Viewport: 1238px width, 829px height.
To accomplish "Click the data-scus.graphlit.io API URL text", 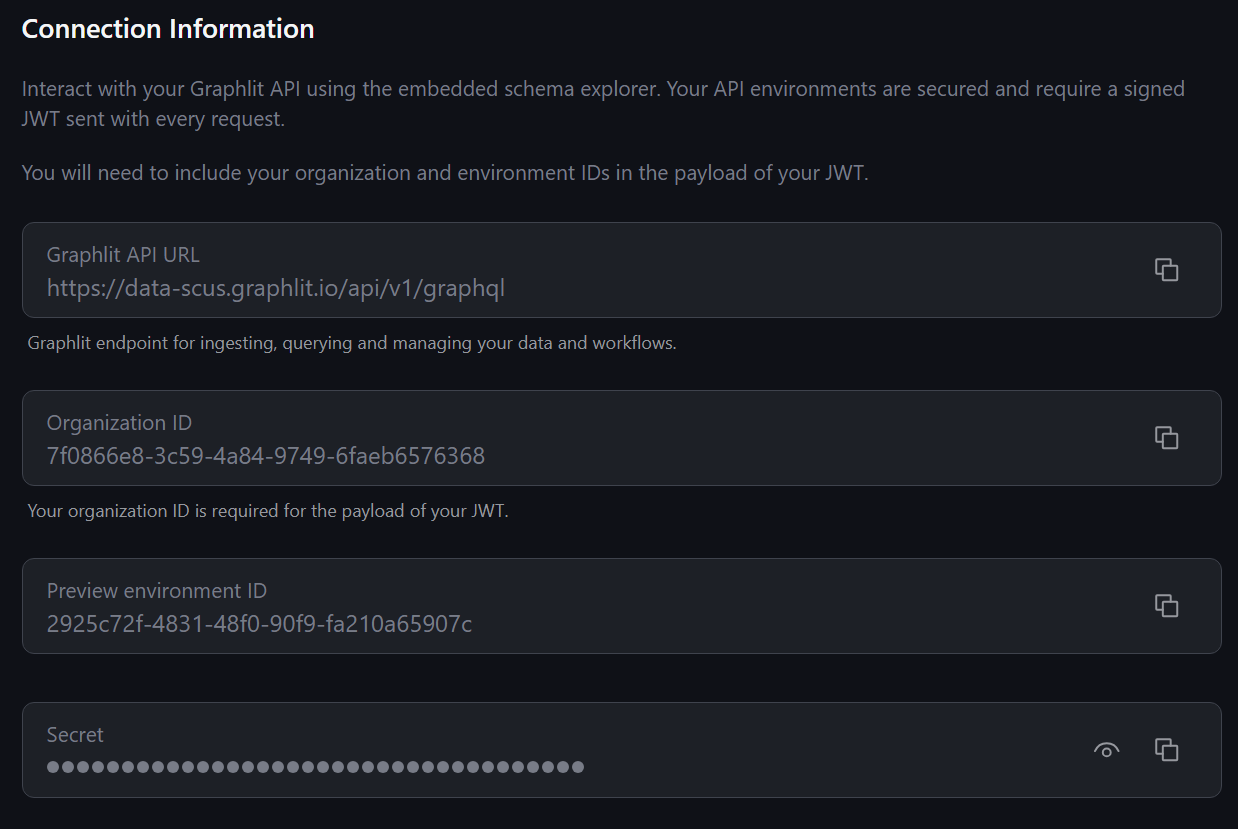I will 276,289.
